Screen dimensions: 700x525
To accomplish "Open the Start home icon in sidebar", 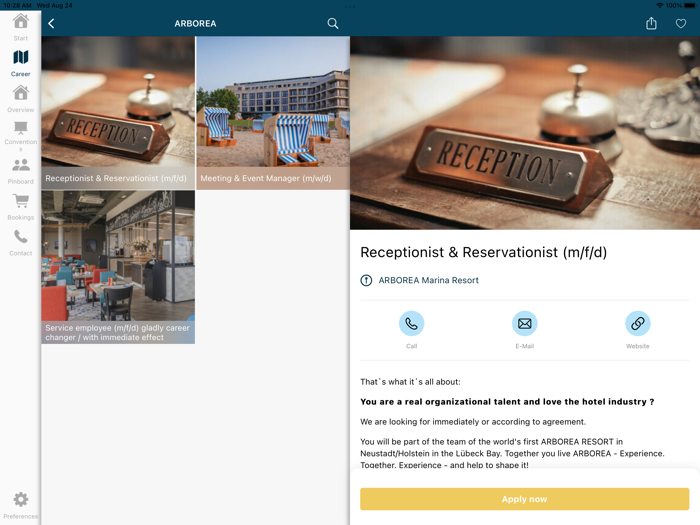I will [x=21, y=21].
